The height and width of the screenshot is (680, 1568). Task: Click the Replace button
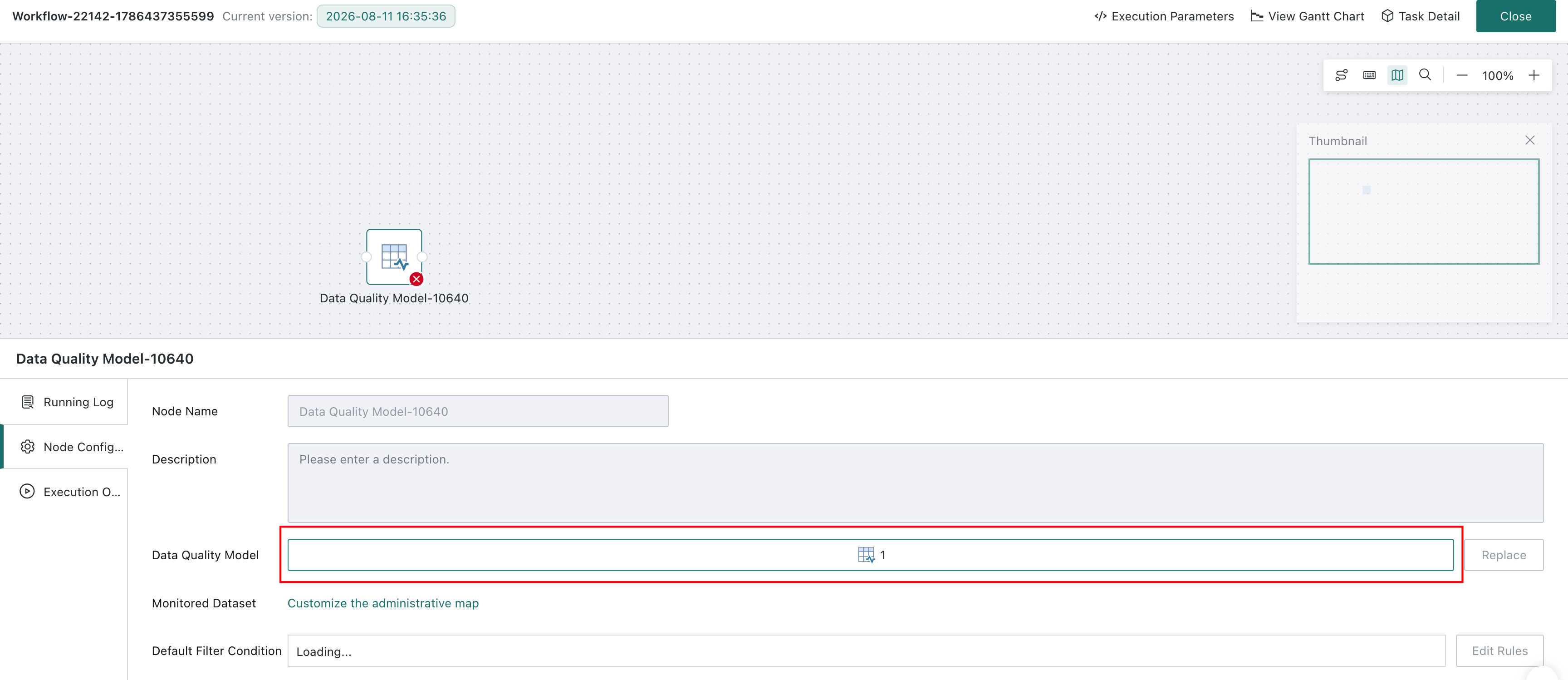pos(1504,555)
